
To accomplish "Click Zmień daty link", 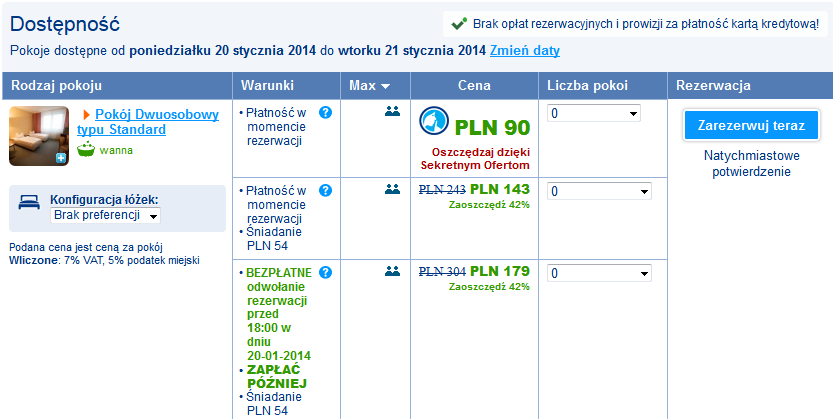I will pyautogui.click(x=524, y=50).
